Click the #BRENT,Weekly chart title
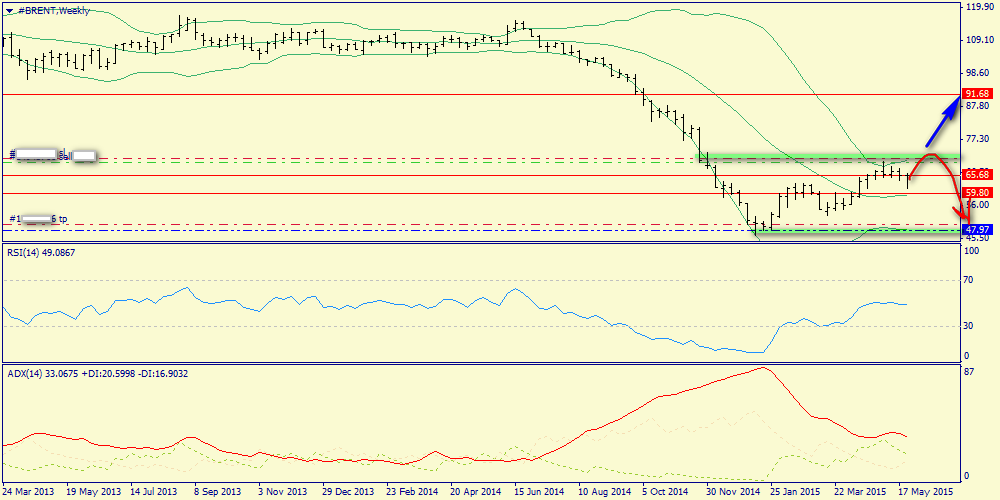Screen dimensions: 1000x500 [x=53, y=10]
